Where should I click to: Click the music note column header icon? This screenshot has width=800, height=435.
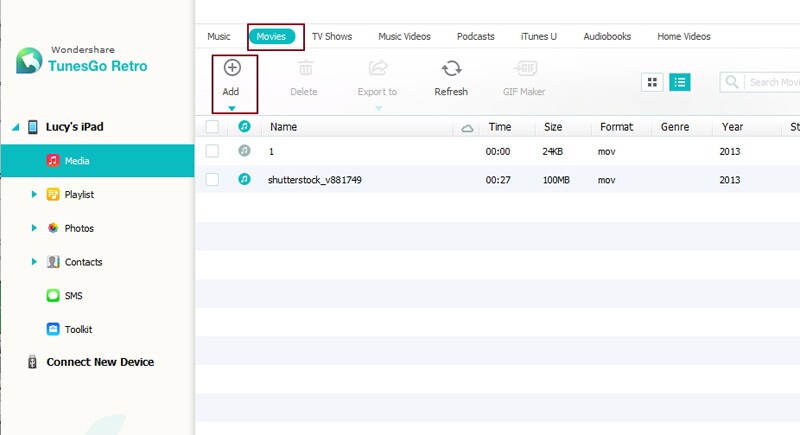pyautogui.click(x=244, y=126)
